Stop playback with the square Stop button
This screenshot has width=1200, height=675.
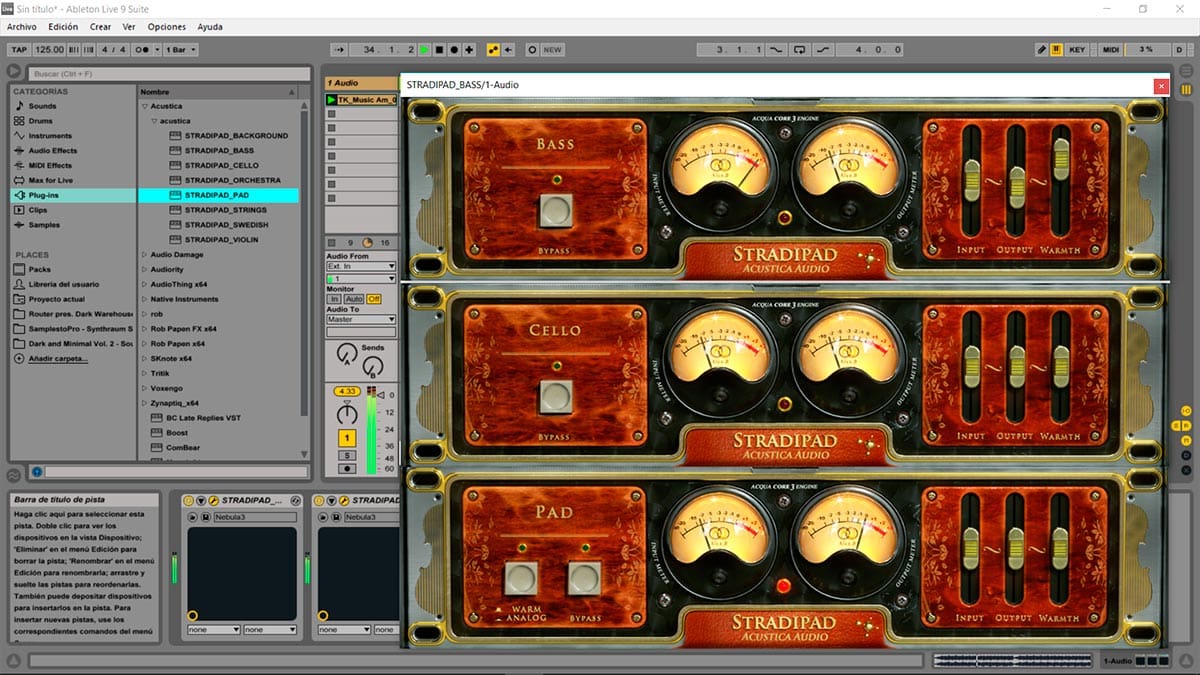click(x=439, y=49)
